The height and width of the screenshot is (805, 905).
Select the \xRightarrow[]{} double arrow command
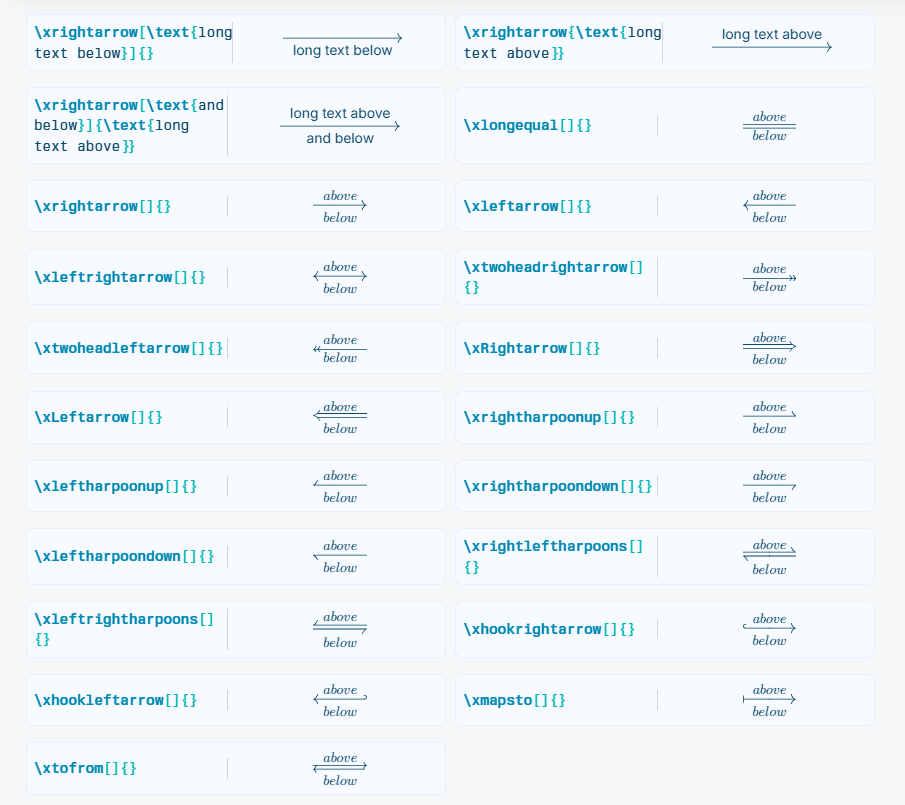point(531,348)
